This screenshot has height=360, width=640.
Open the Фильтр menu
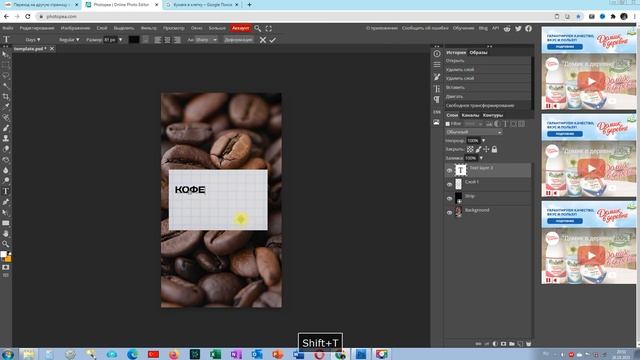coord(149,28)
